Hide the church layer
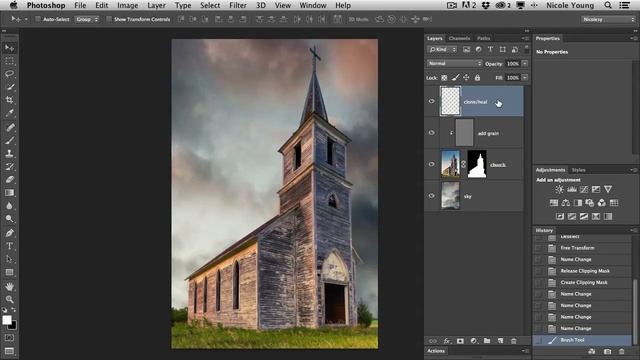The width and height of the screenshot is (640, 360). (431, 164)
